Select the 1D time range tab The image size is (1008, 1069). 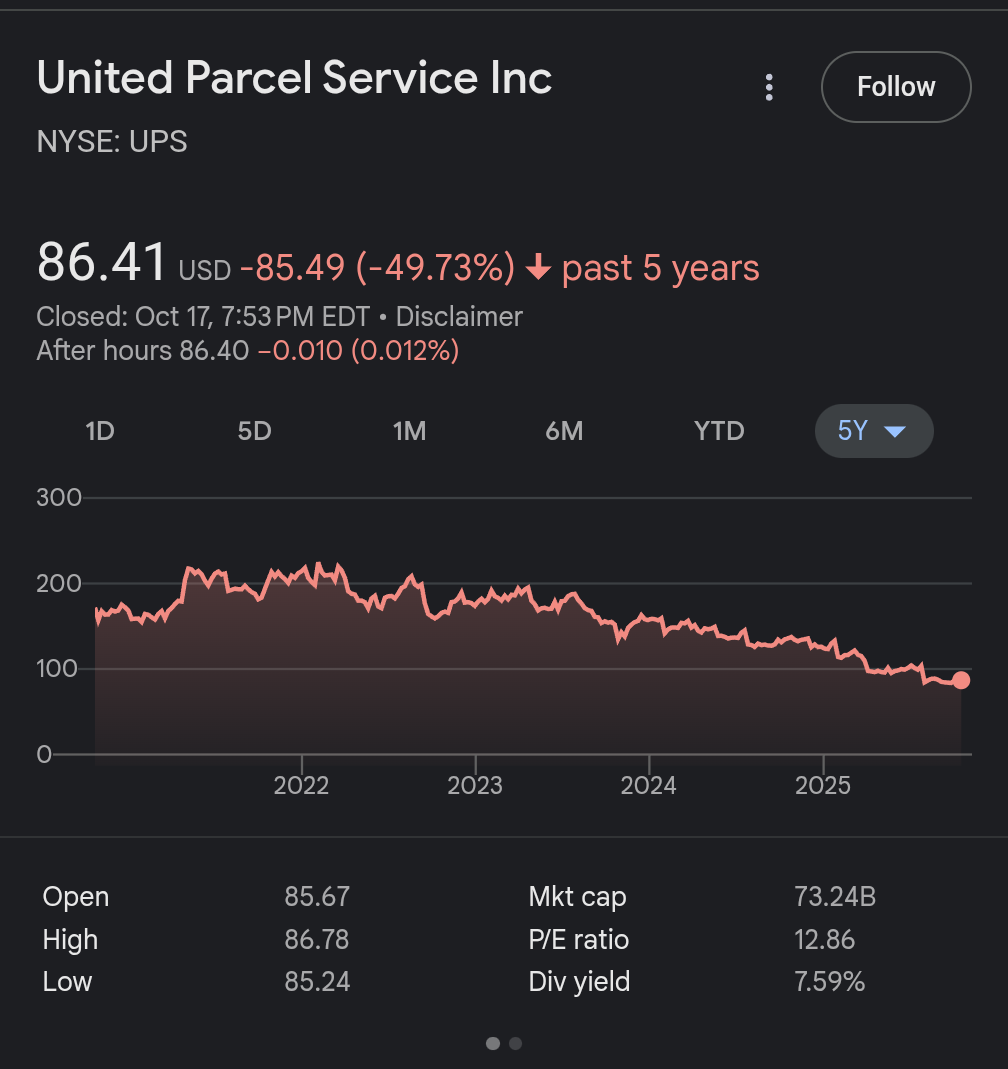click(x=100, y=431)
